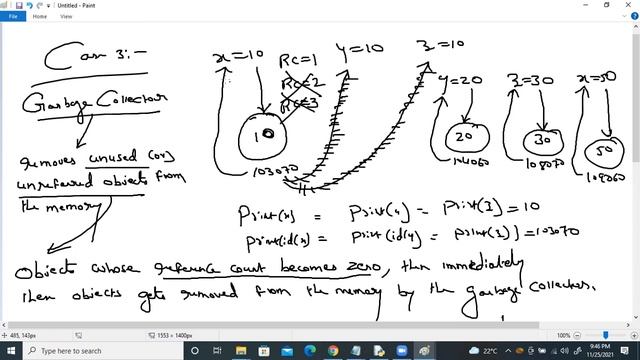
Task: Expand the collapsed ribbon chevron
Action: pyautogui.click(x=624, y=16)
